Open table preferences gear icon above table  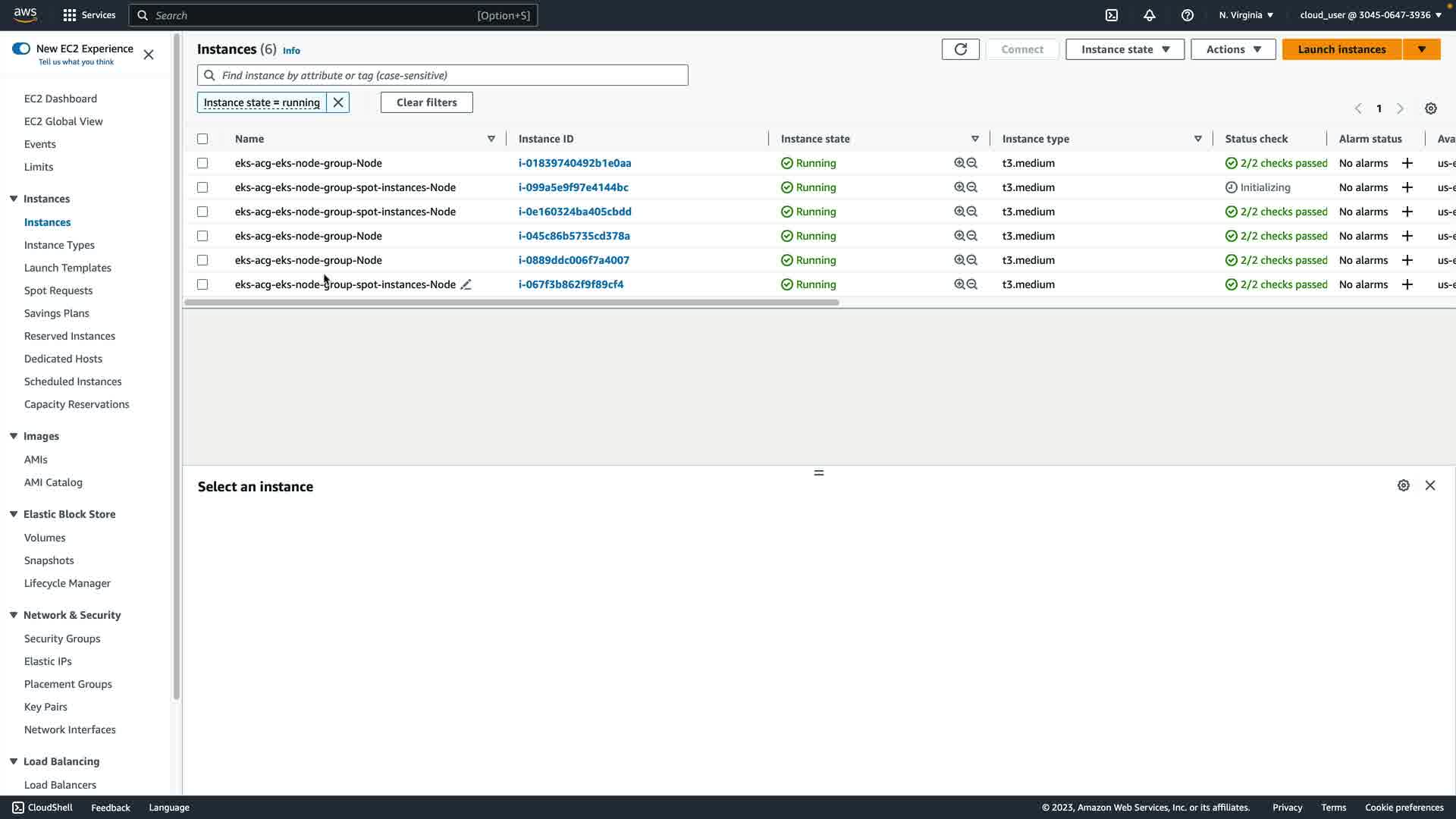[1430, 108]
